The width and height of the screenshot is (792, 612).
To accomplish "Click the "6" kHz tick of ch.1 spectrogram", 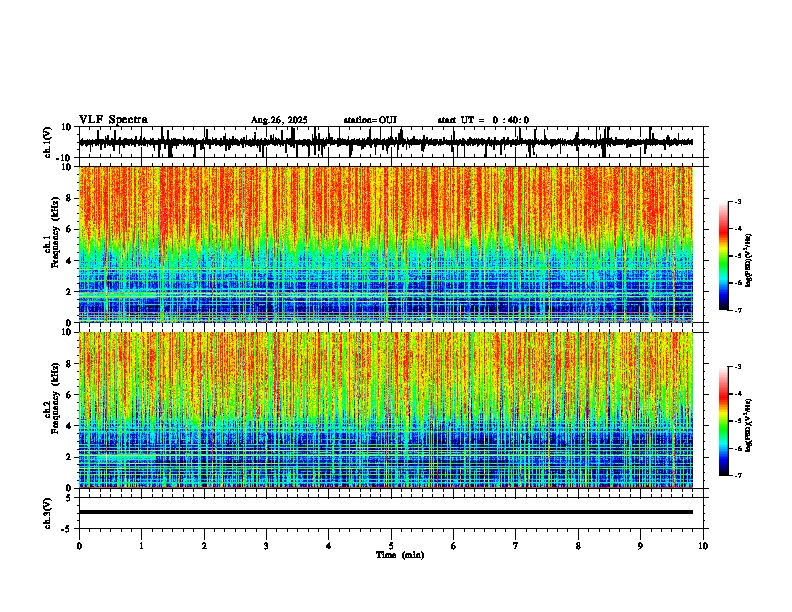I will pos(70,230).
